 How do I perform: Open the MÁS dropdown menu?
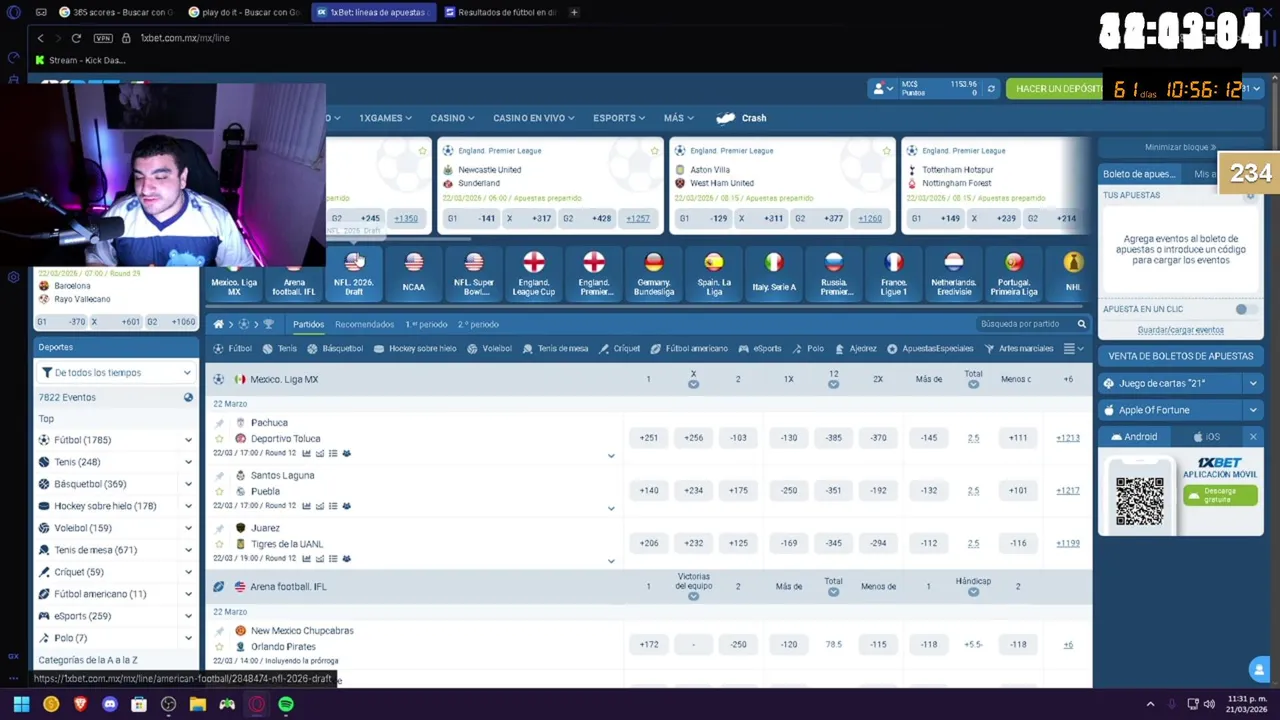click(678, 118)
